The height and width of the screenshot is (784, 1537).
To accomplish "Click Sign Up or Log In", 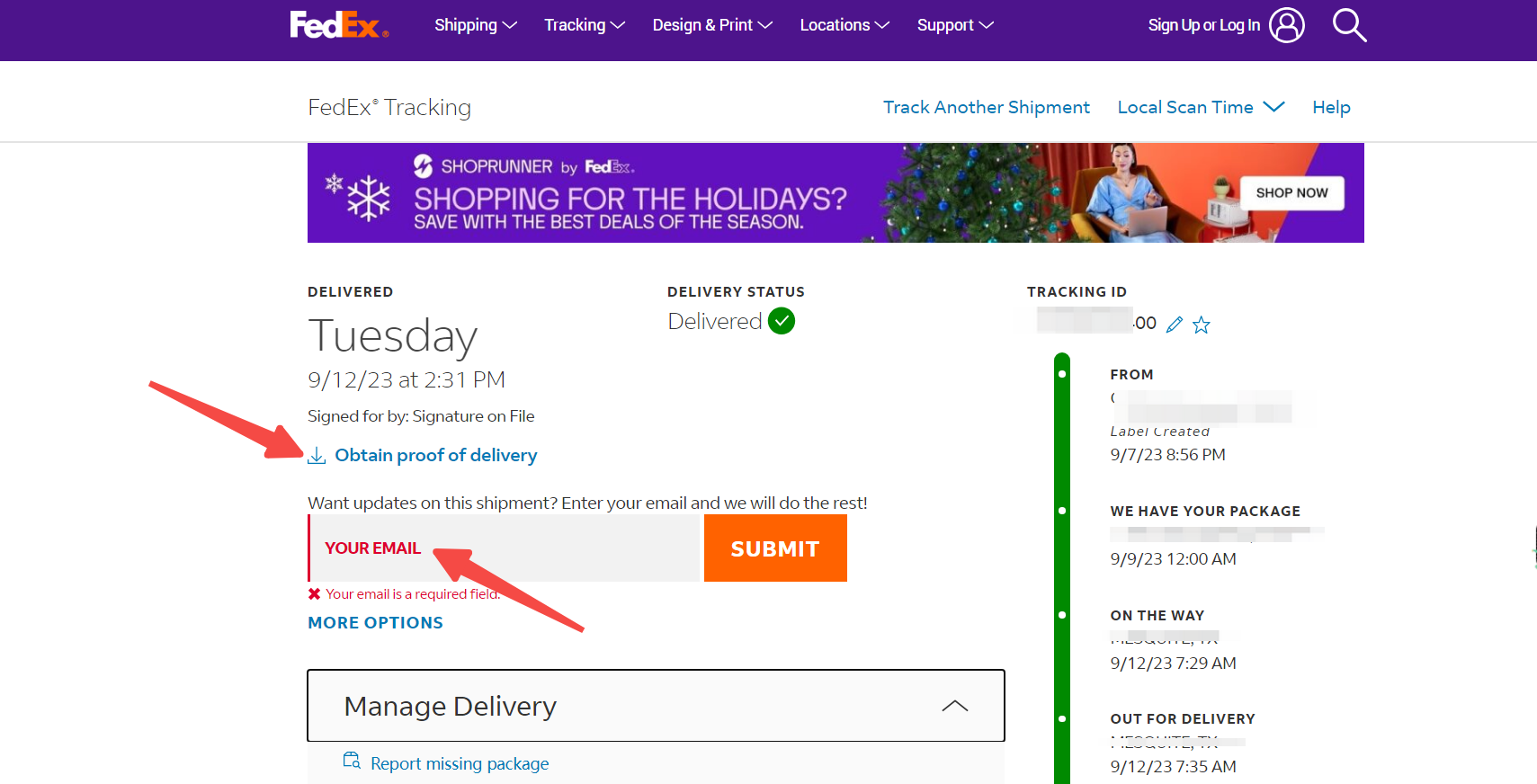I will click(x=1203, y=25).
